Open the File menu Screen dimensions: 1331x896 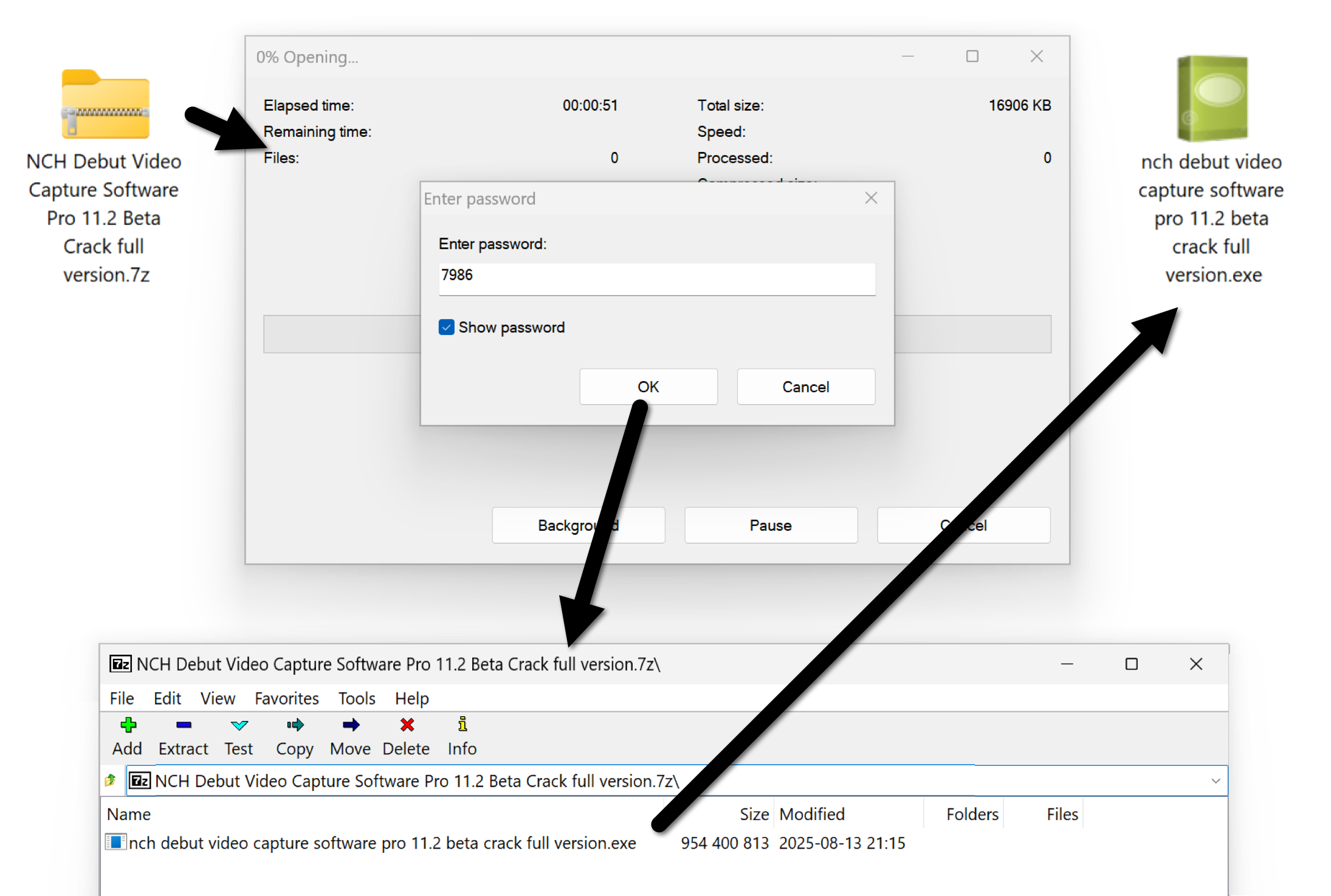(x=122, y=698)
